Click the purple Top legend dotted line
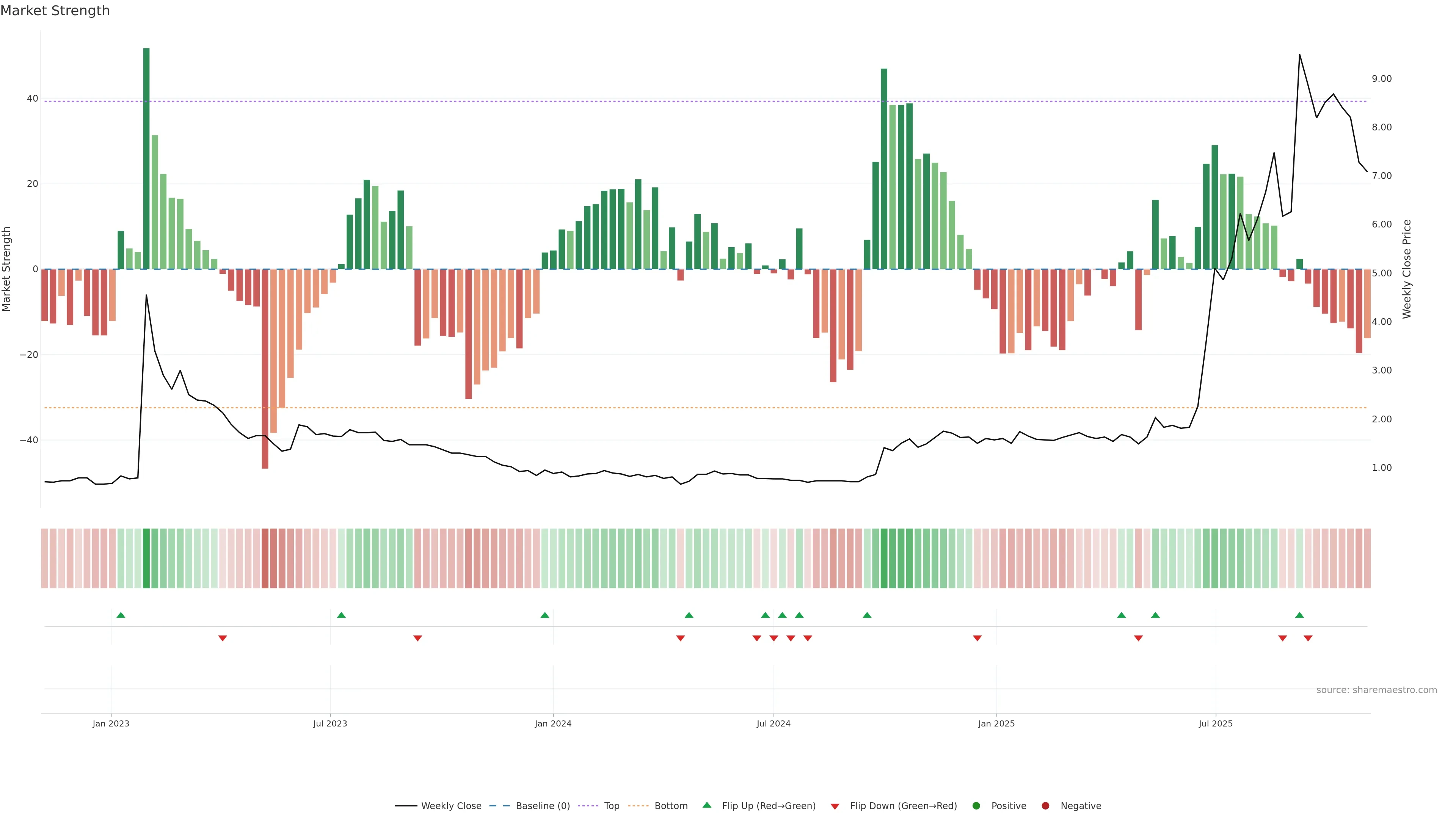 [588, 806]
